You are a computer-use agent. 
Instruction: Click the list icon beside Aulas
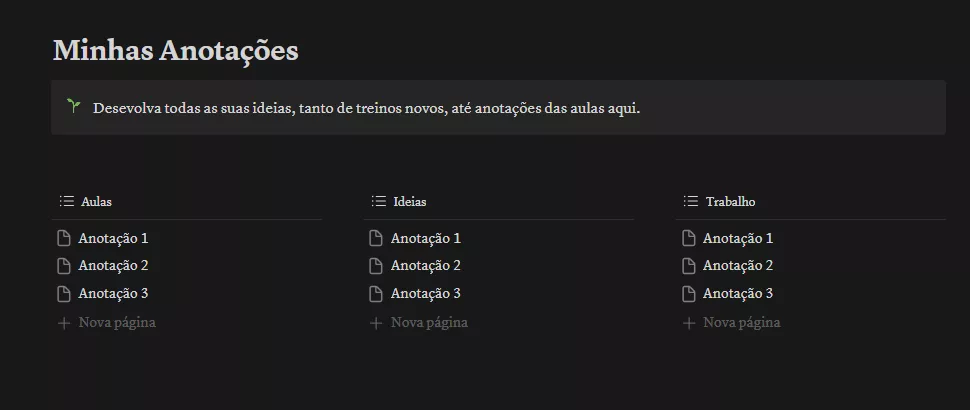(x=67, y=201)
